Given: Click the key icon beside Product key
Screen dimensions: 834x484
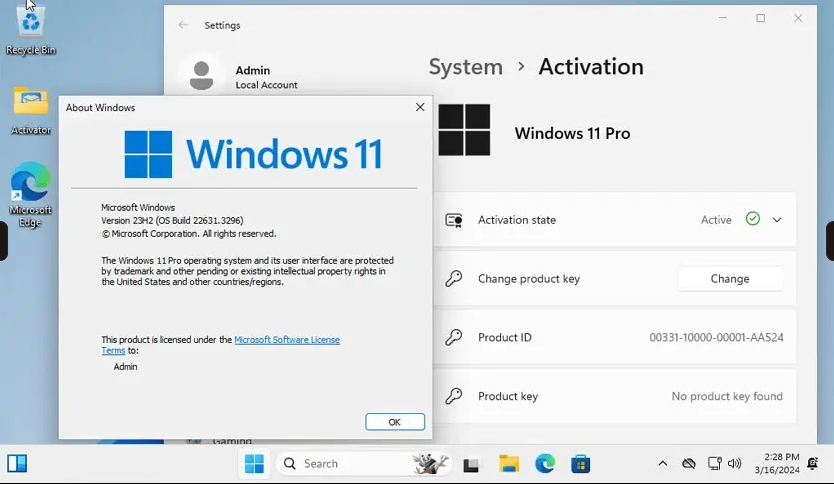Looking at the screenshot, I should coord(454,396).
